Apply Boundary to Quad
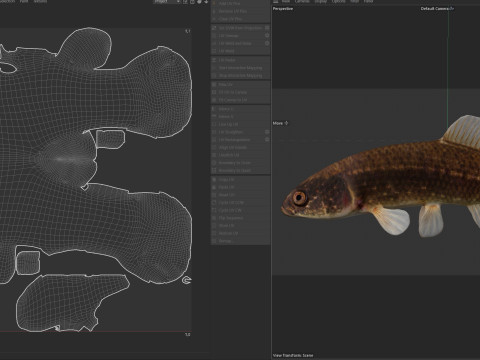 tap(240, 170)
